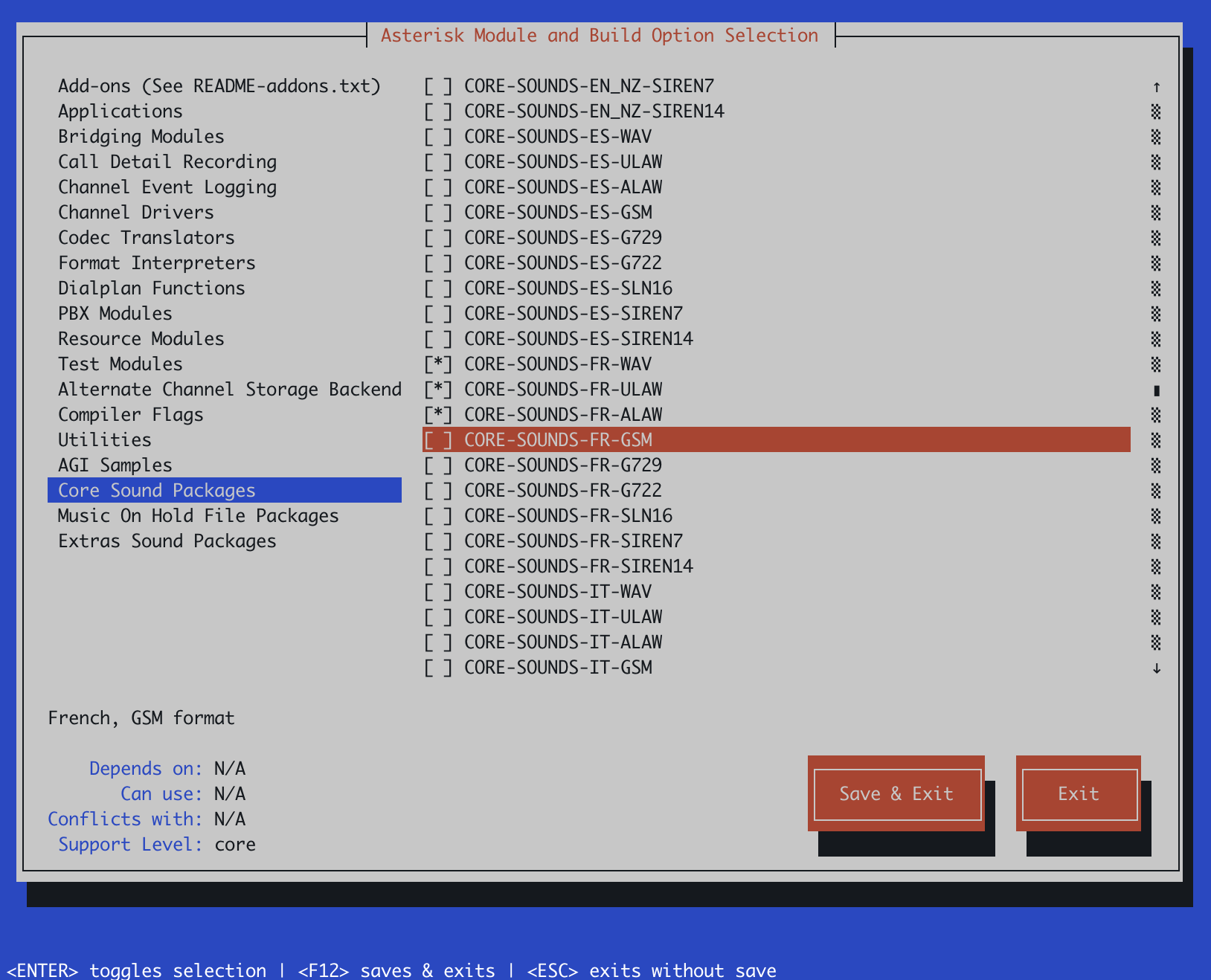This screenshot has height=980, width=1211.
Task: Expand the Resource Modules category
Action: 141,339
